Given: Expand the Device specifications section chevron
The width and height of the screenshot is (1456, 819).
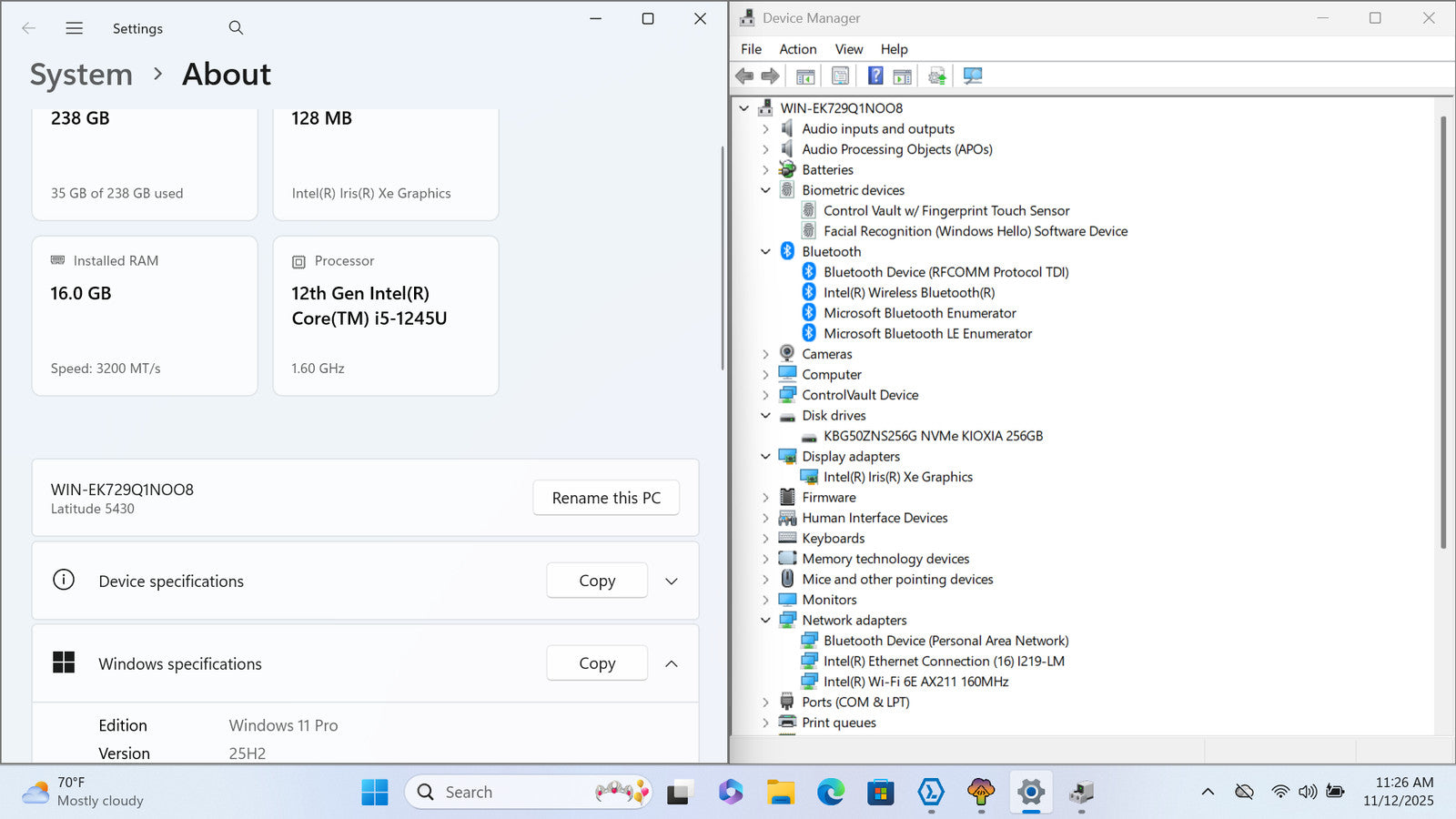Looking at the screenshot, I should coord(672,581).
